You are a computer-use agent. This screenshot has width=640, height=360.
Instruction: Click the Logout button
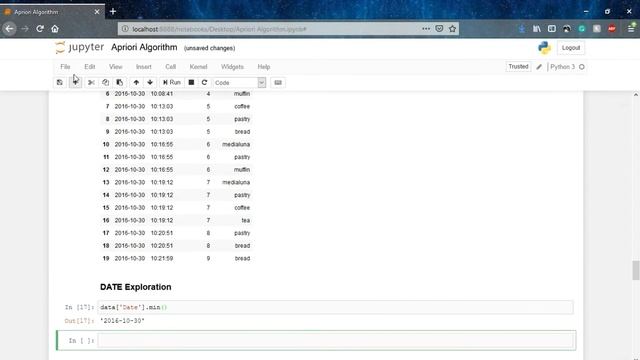pos(571,48)
